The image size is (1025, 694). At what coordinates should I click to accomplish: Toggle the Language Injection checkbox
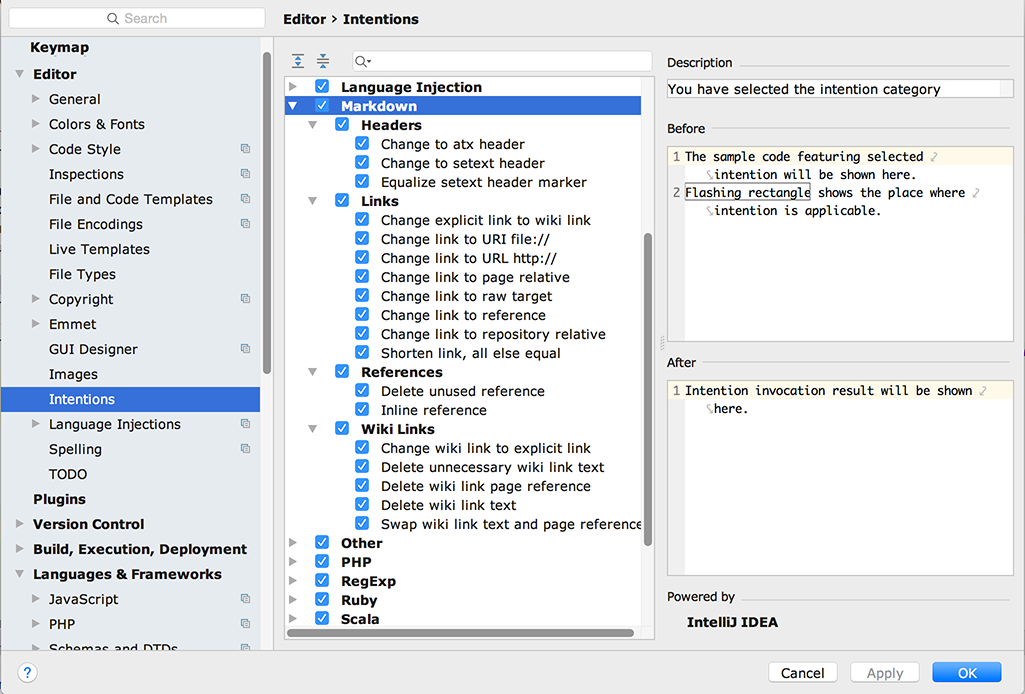(322, 86)
